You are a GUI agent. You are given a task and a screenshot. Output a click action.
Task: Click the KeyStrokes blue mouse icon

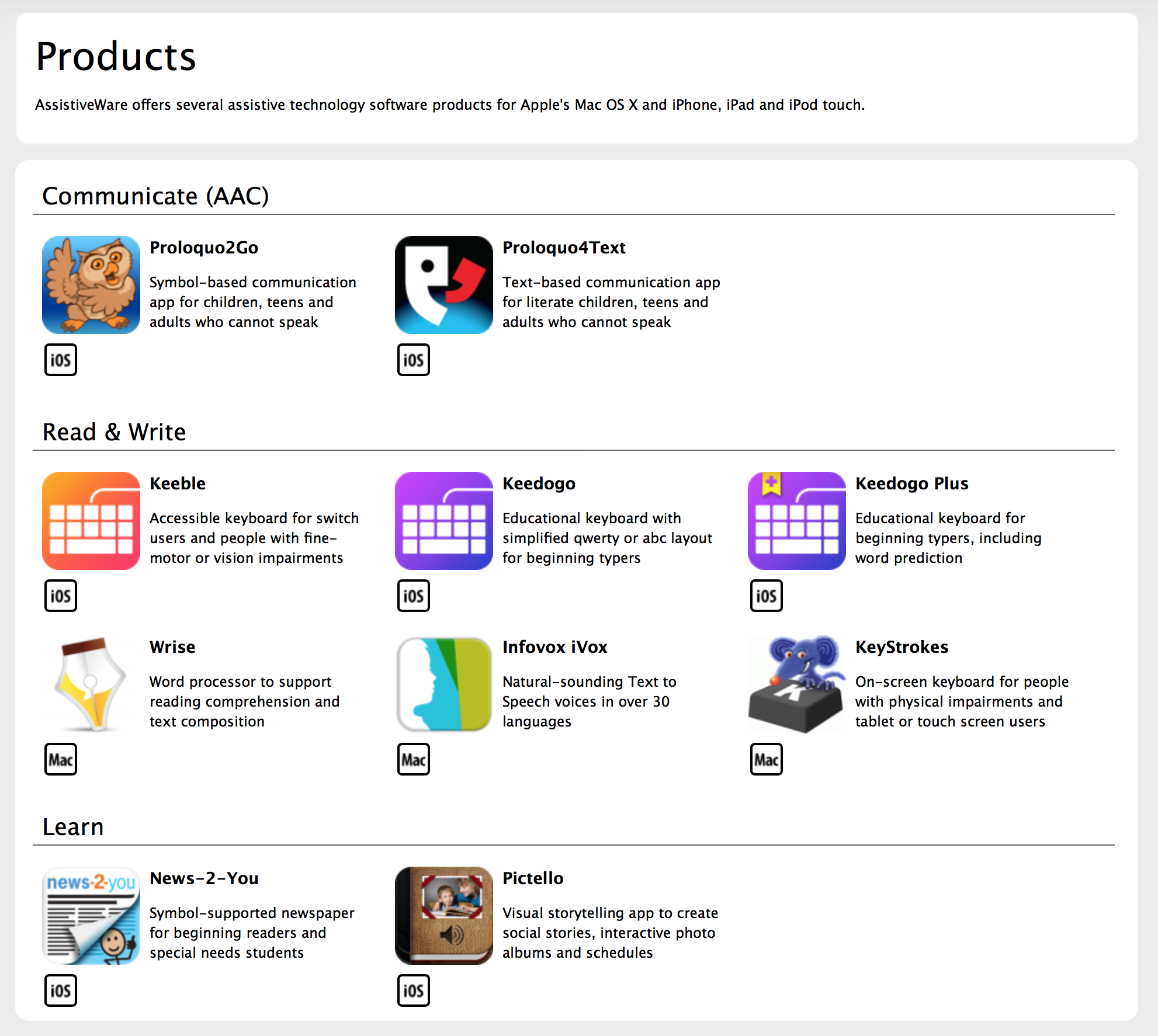tap(797, 684)
